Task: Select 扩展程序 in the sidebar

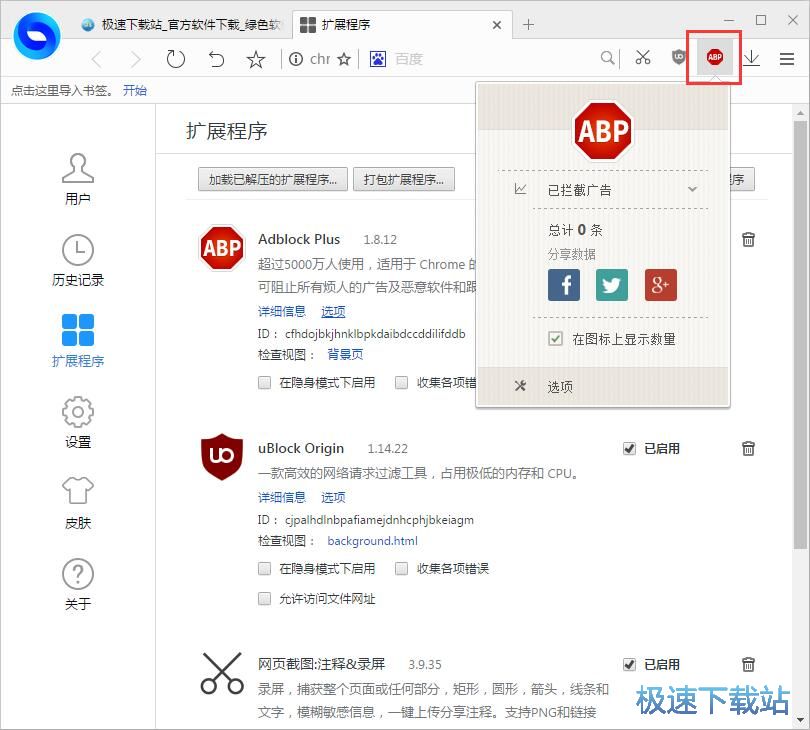Action: pyautogui.click(x=78, y=341)
